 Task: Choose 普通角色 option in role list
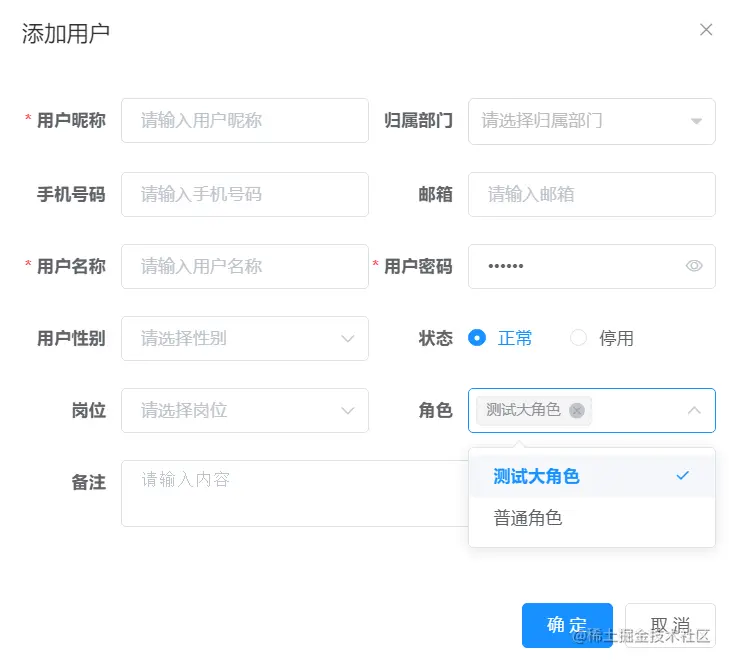pos(592,518)
